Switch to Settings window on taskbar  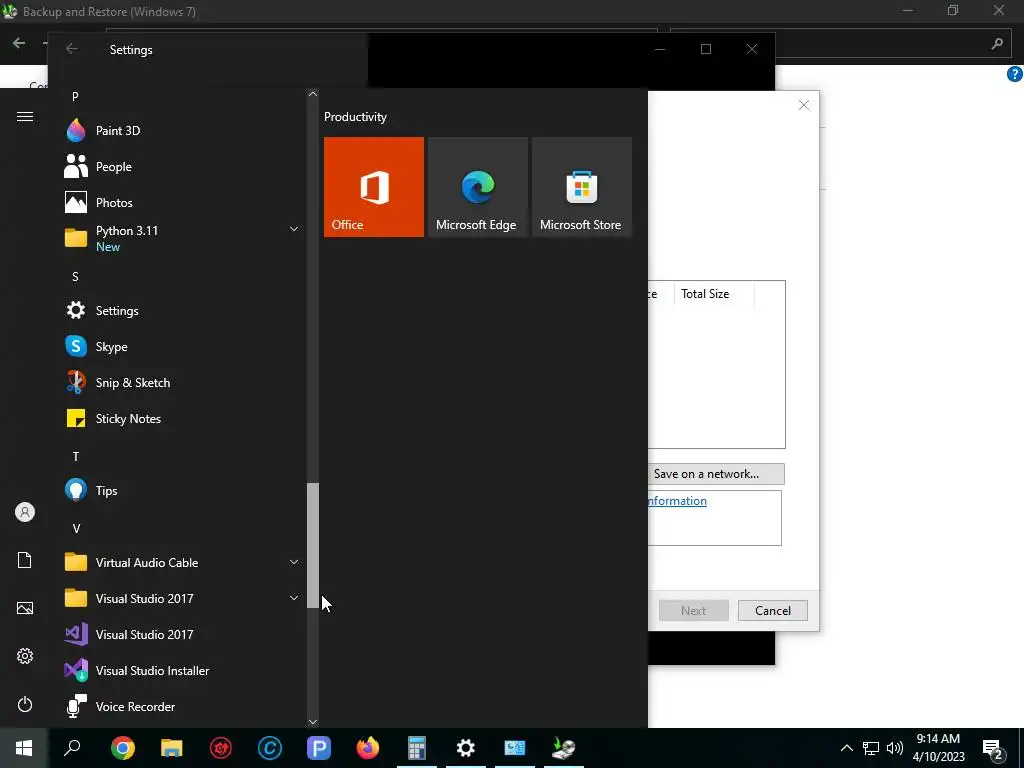click(x=466, y=748)
